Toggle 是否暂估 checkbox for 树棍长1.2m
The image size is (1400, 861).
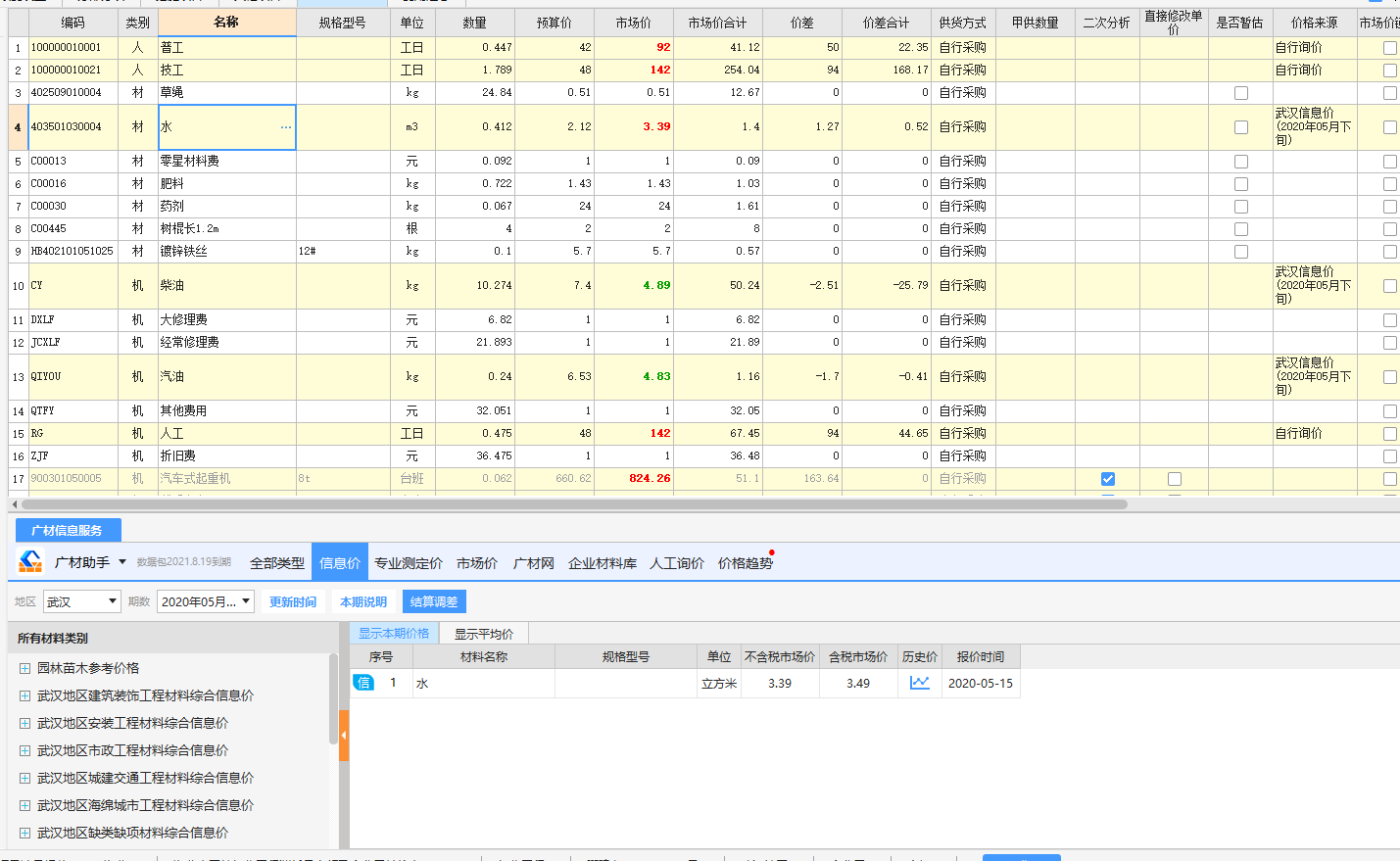[x=1241, y=229]
